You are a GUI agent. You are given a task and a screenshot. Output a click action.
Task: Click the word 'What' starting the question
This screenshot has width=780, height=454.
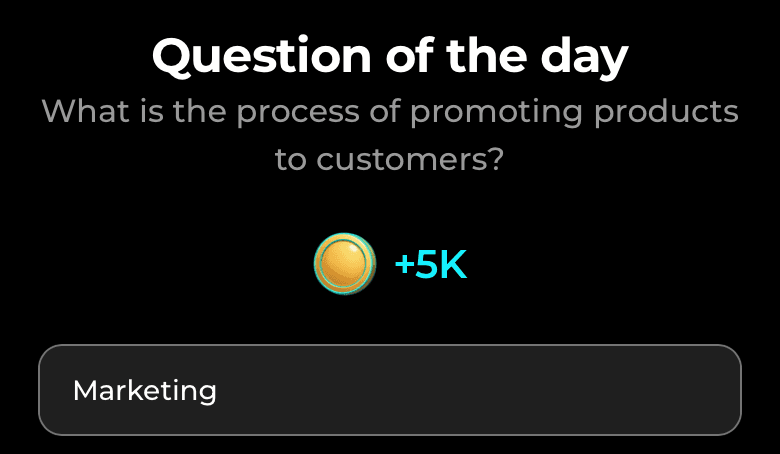[85, 110]
